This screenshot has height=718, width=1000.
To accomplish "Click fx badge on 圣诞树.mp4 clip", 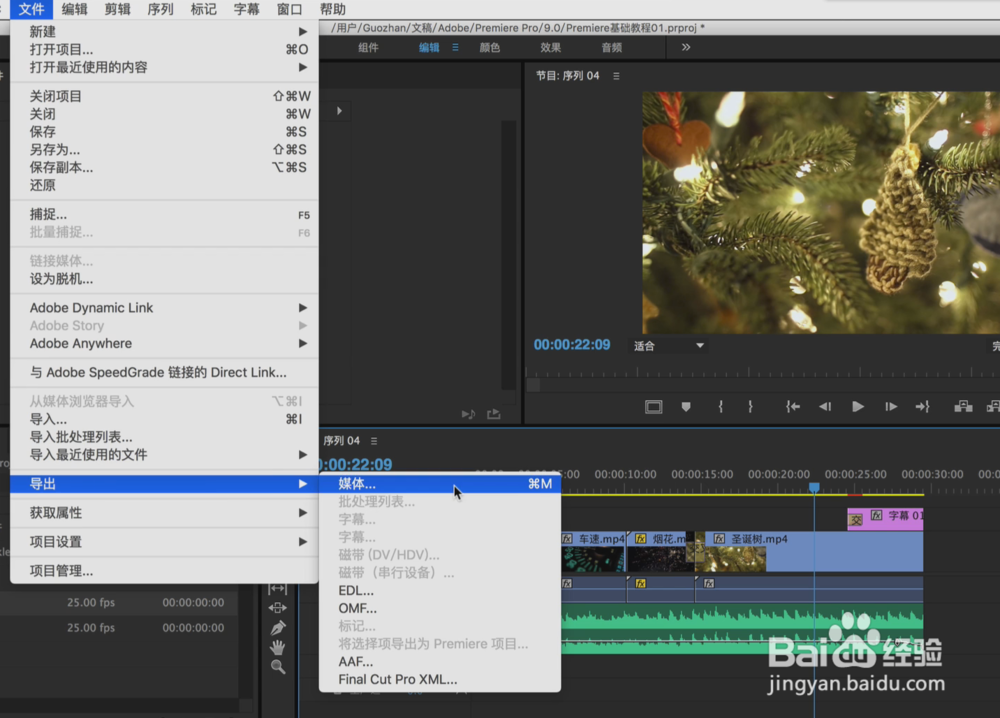I will click(719, 539).
